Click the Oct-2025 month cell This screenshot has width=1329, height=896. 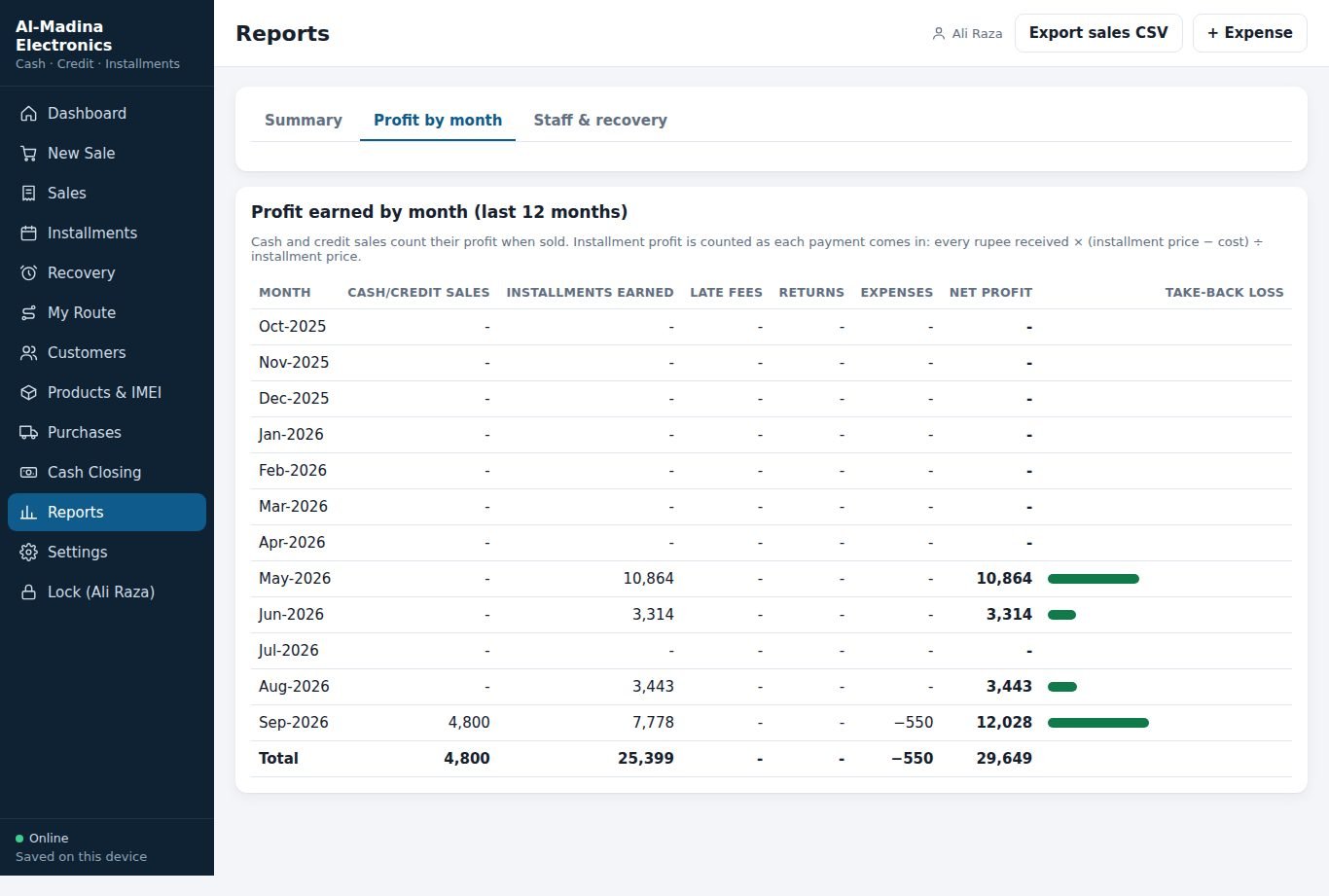292,327
